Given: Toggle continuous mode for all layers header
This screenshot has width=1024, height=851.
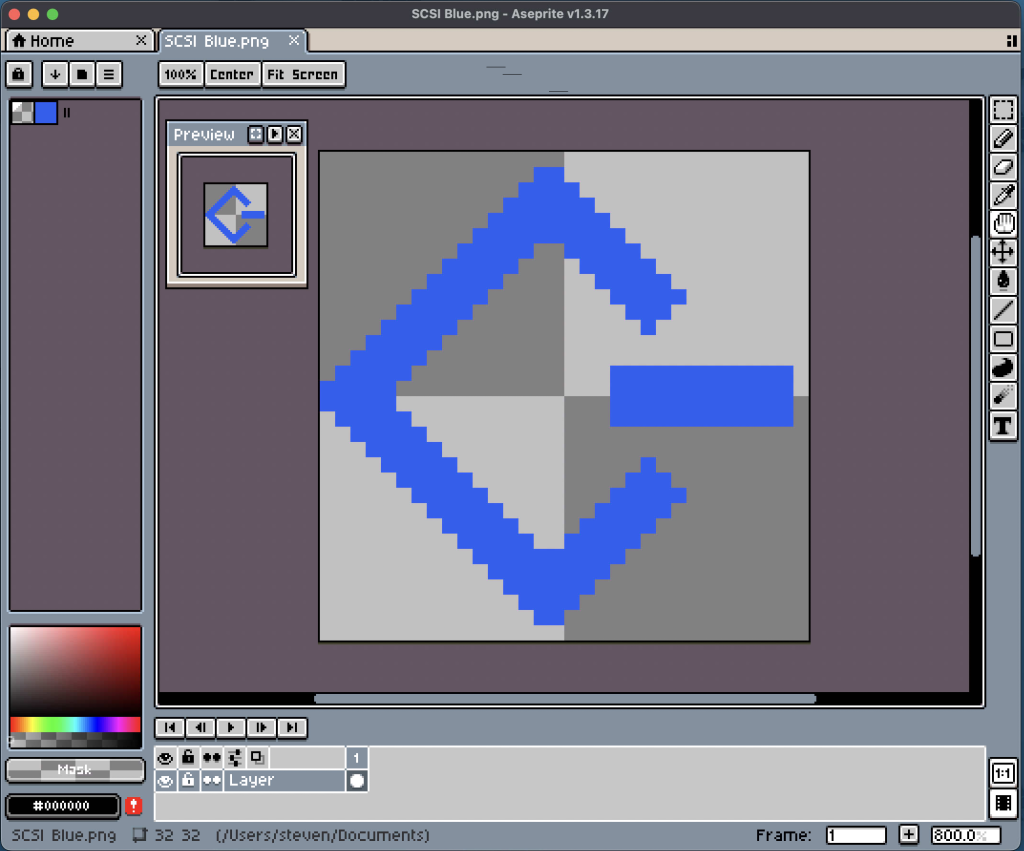Looking at the screenshot, I should click(212, 758).
